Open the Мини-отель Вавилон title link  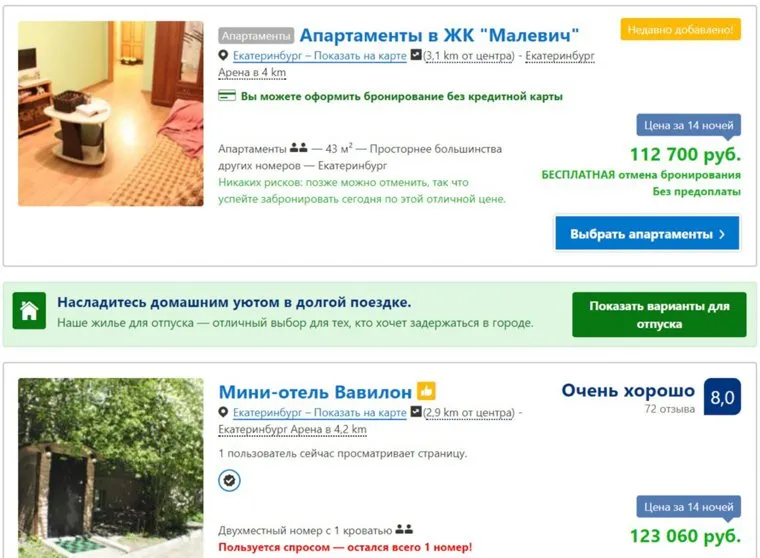pos(315,392)
